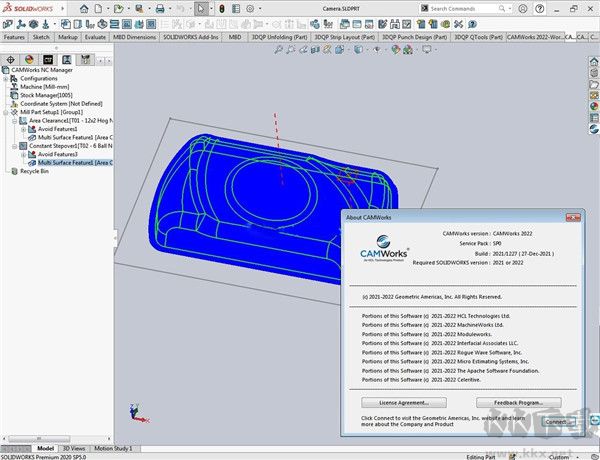The height and width of the screenshot is (460, 600).
Task: Click Zoom to Fit magnifier in view toolbar
Action: click(x=279, y=49)
